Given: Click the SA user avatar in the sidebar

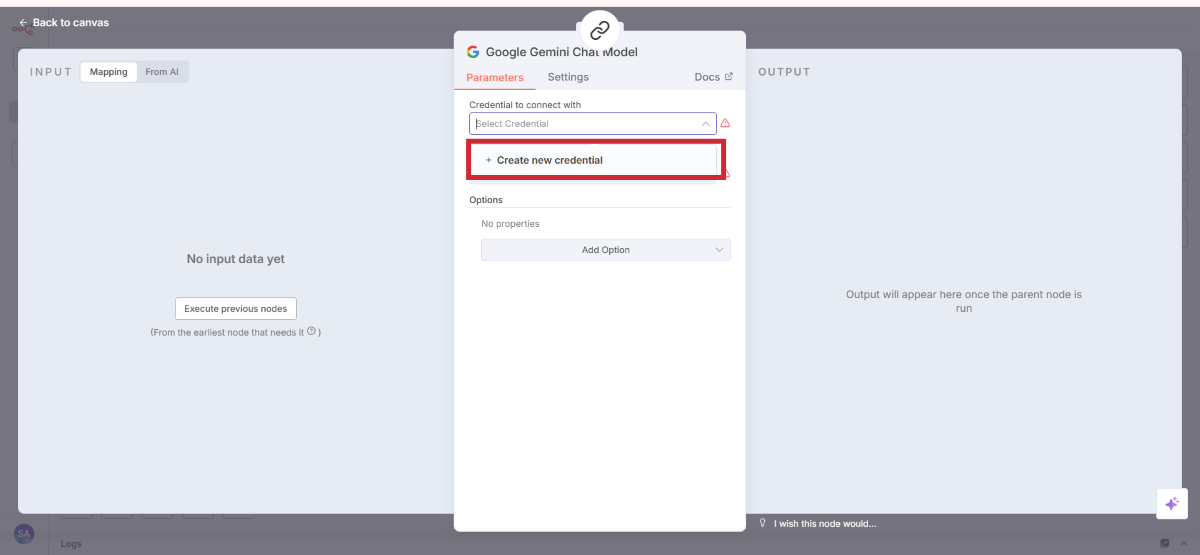Looking at the screenshot, I should (x=24, y=534).
